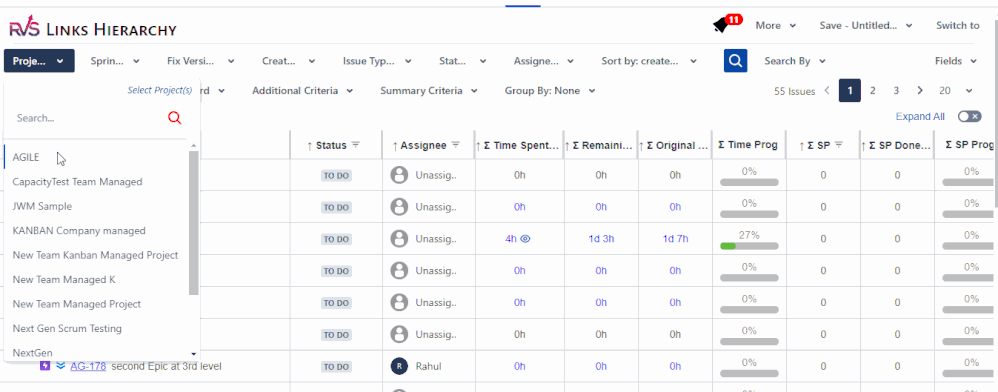Click unassigned avatar in the 27% row
Image resolution: width=998 pixels, height=392 pixels.
[x=399, y=239]
